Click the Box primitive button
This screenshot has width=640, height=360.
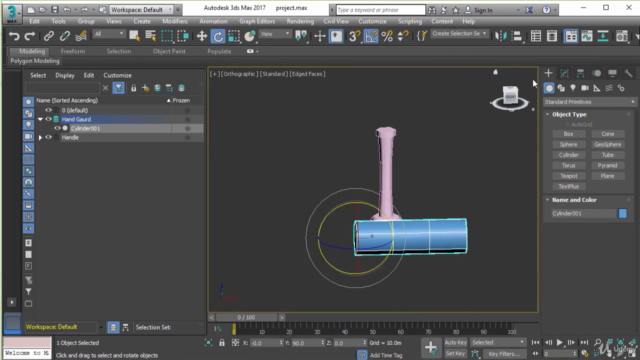569,134
